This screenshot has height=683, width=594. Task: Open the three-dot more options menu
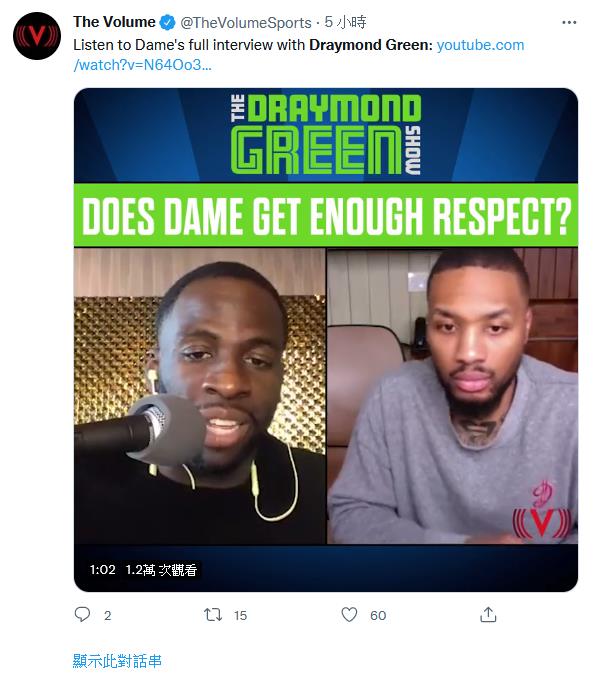coord(569,22)
